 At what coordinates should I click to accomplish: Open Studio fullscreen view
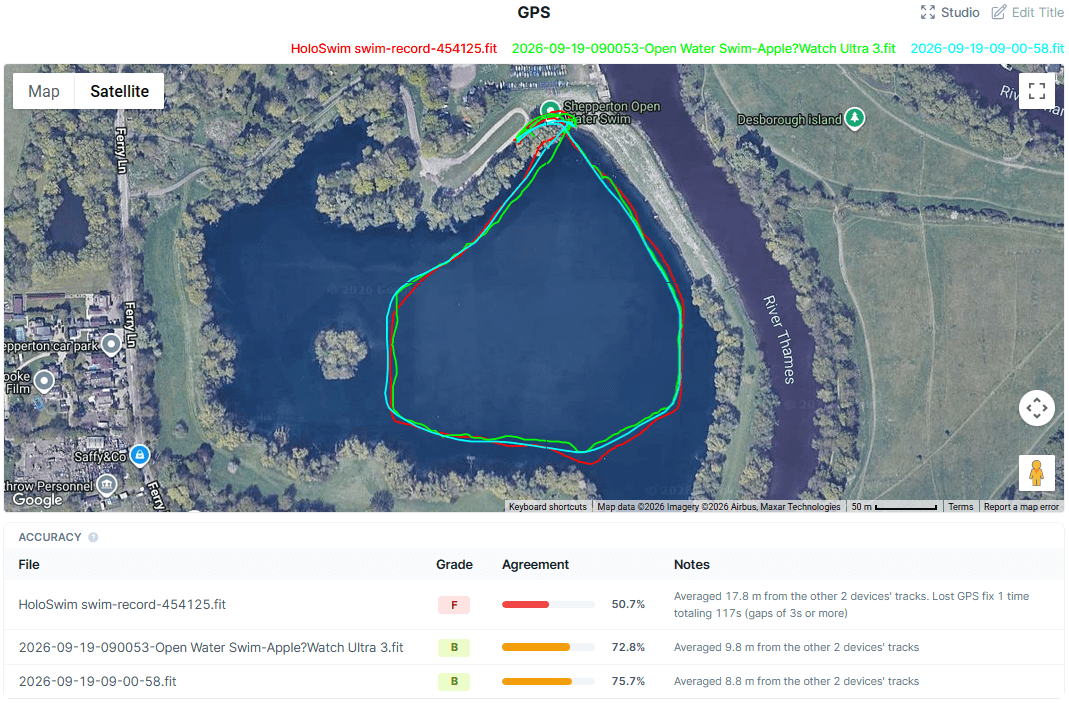click(950, 12)
